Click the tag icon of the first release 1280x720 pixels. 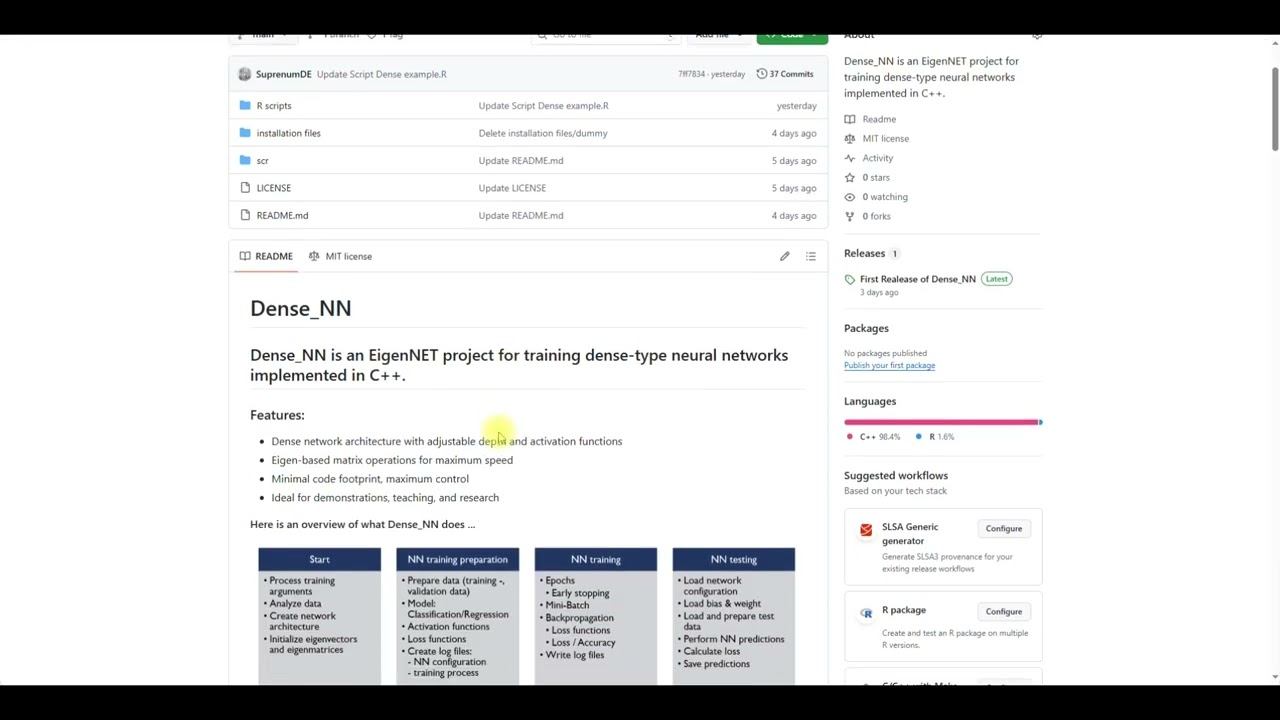pos(850,279)
